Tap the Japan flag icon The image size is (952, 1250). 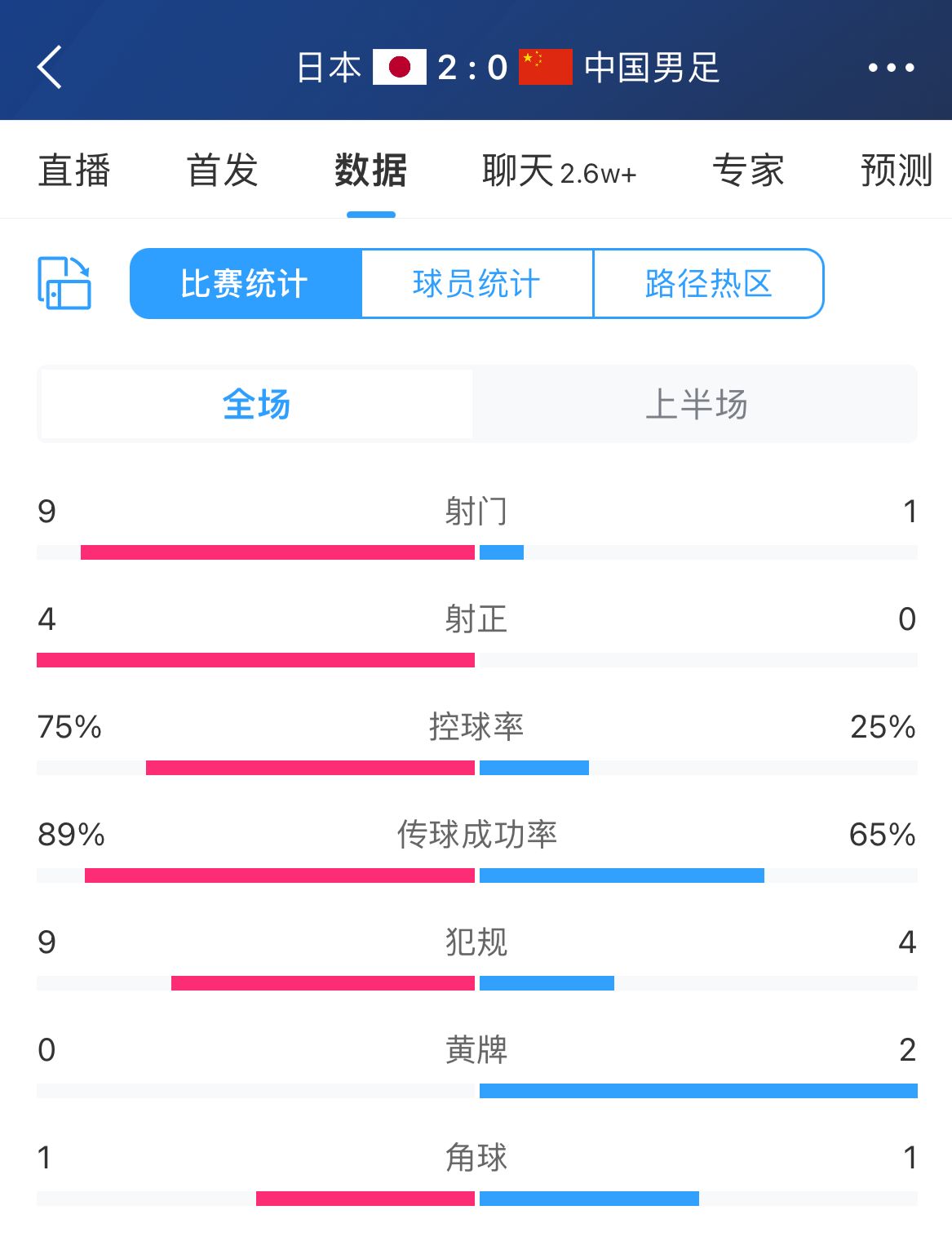[400, 67]
